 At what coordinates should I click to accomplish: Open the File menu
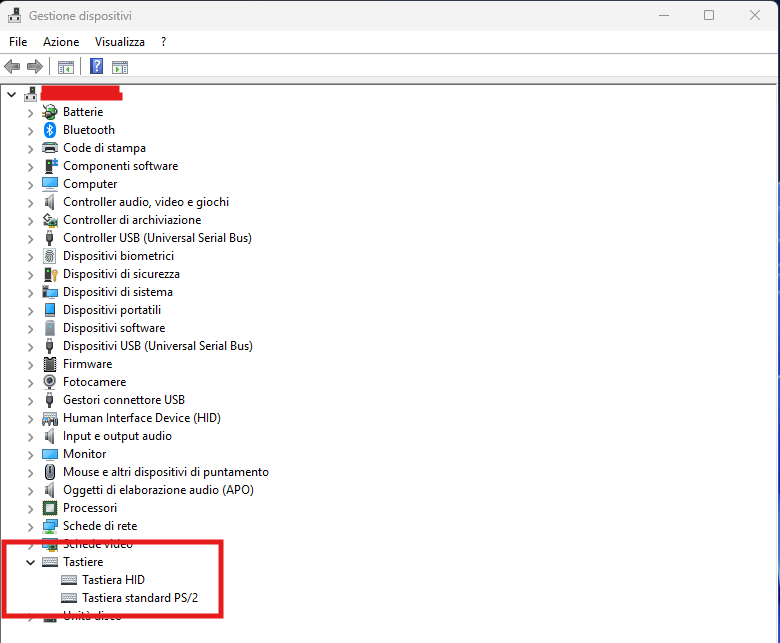point(18,42)
